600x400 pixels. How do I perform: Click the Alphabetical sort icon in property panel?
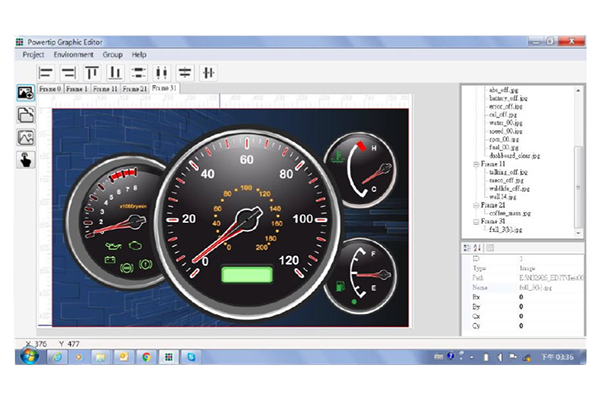coord(477,248)
